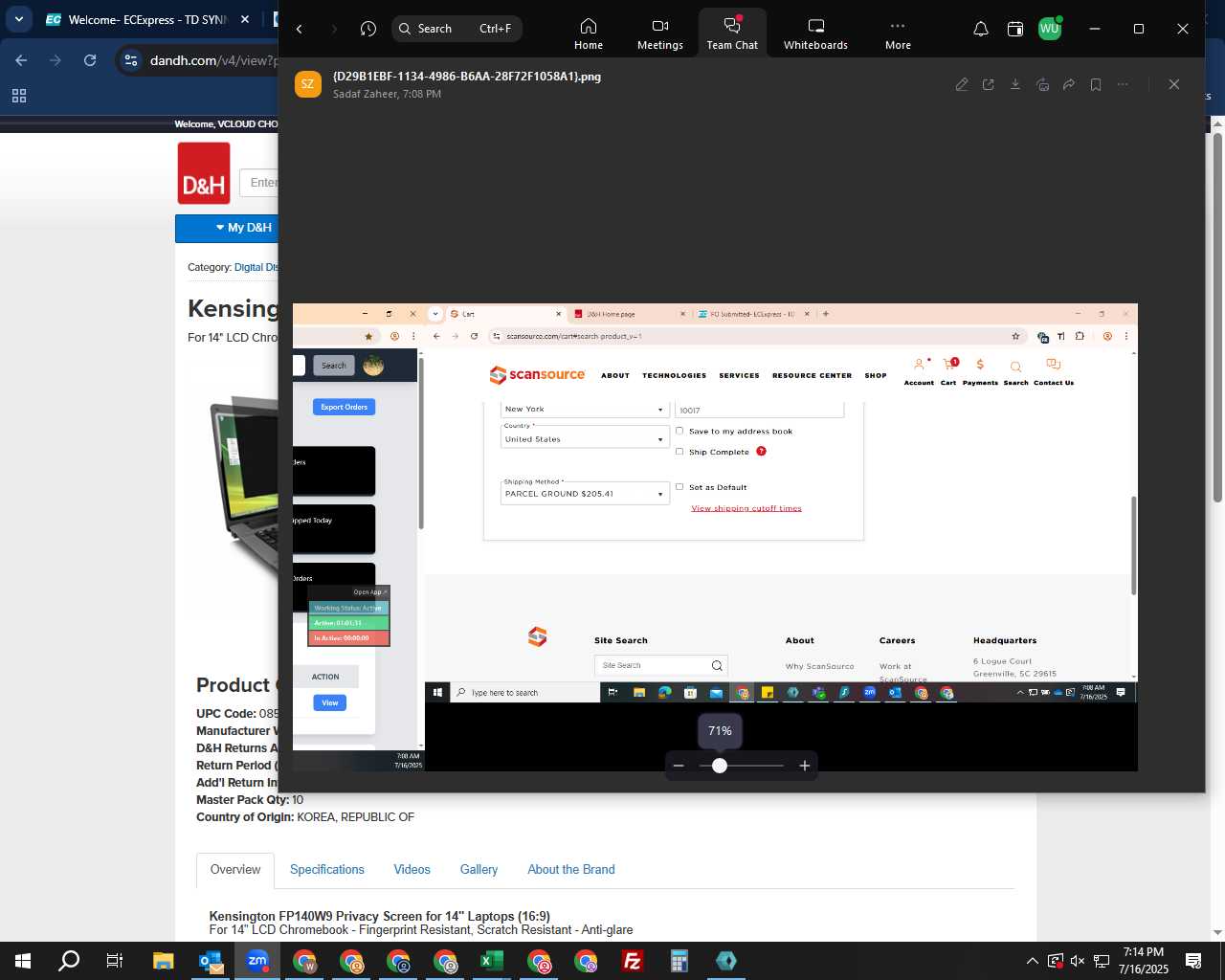Click the D&H logo

click(204, 173)
